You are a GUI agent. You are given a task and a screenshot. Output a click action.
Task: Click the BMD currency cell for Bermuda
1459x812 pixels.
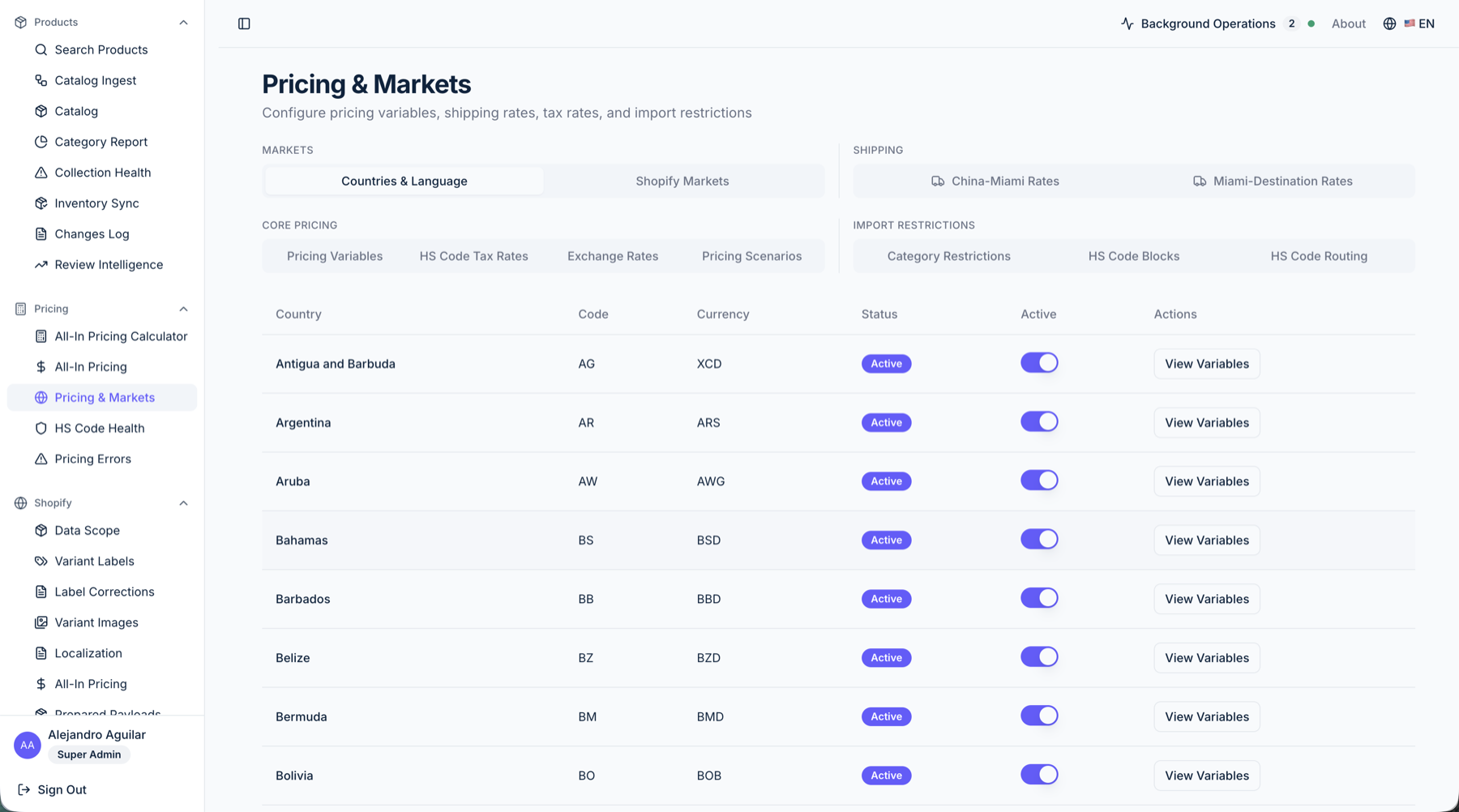[x=710, y=716]
